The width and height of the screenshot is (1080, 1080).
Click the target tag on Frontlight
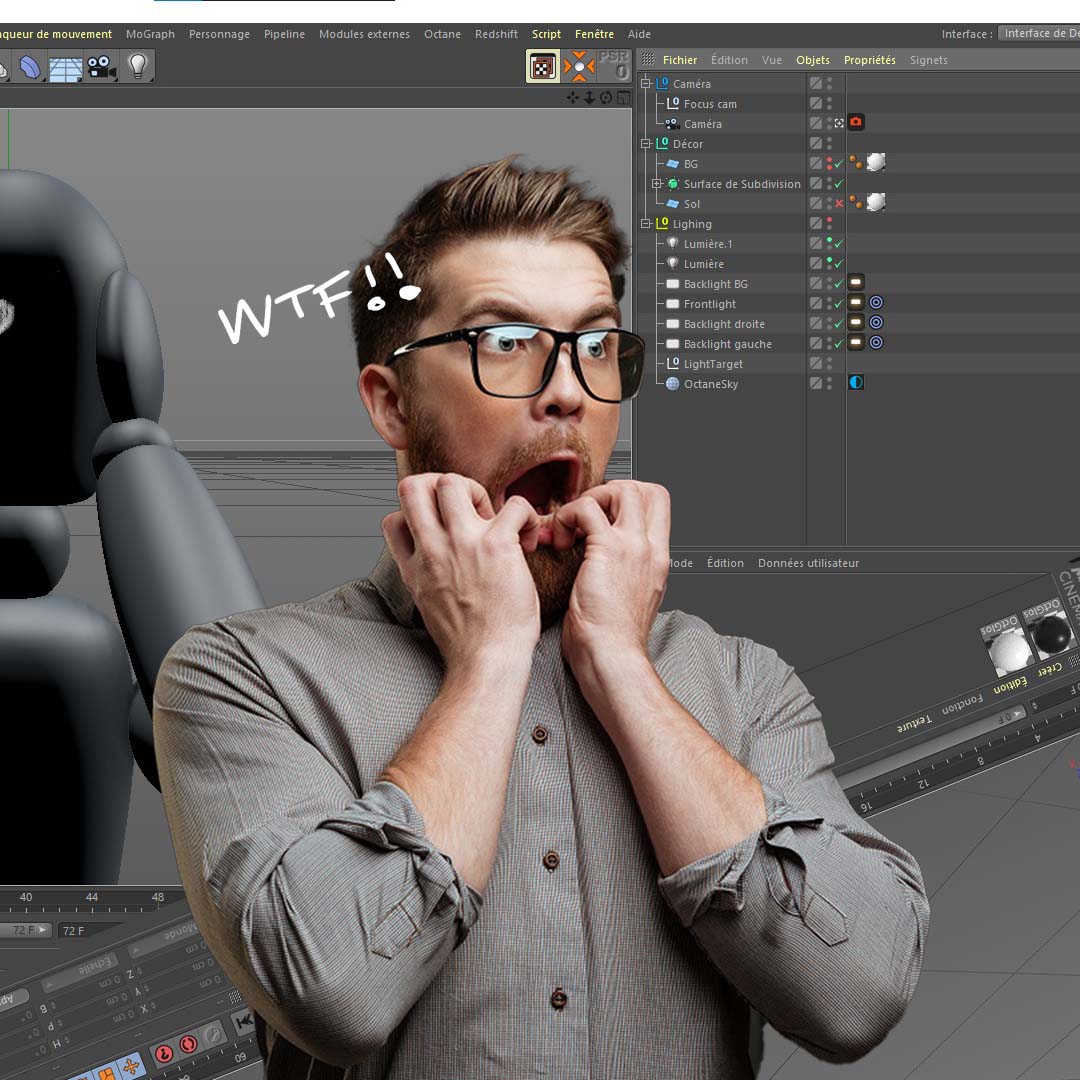[876, 302]
